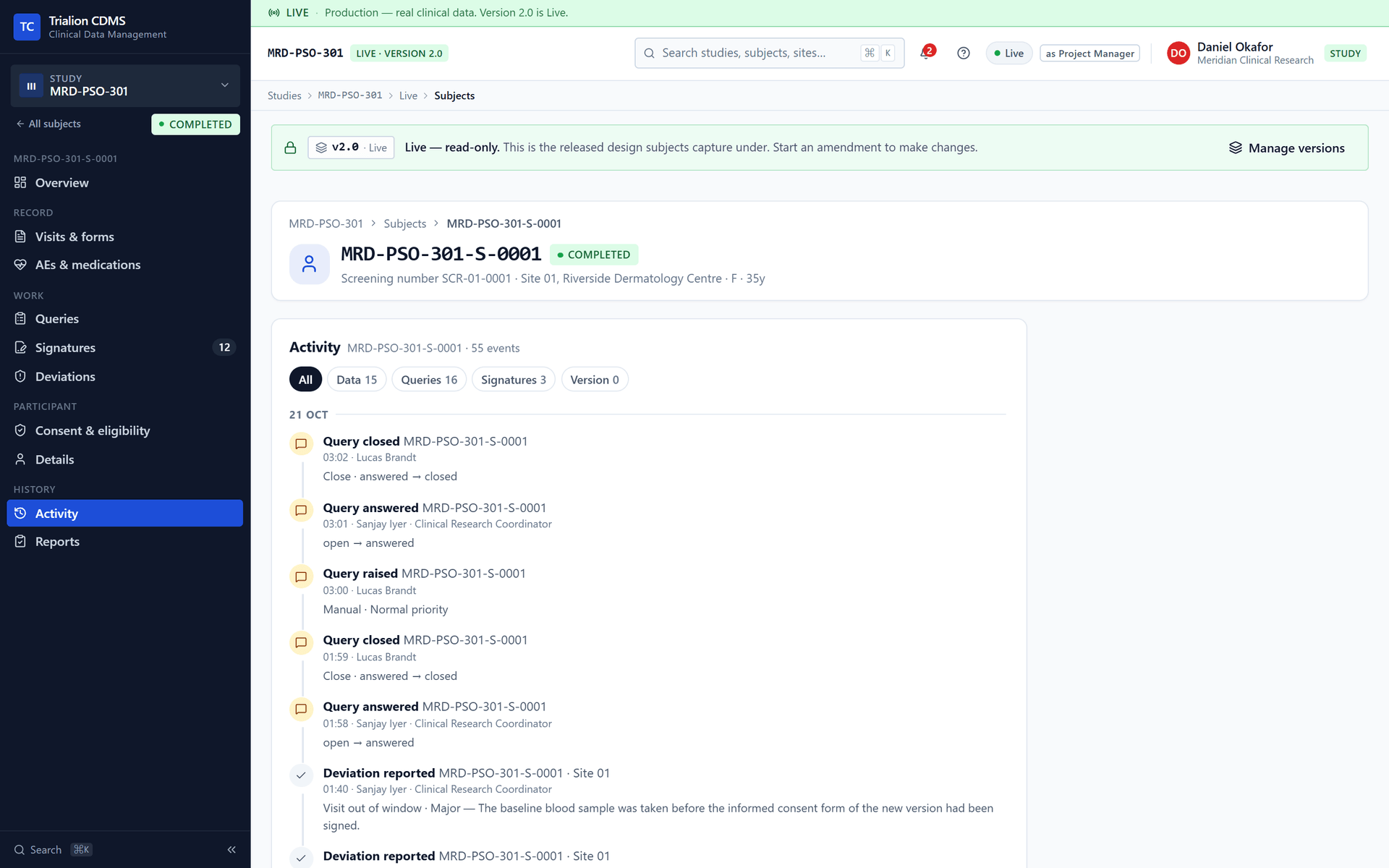1389x868 pixels.
Task: Filter activity by Data 15
Action: pos(357,380)
